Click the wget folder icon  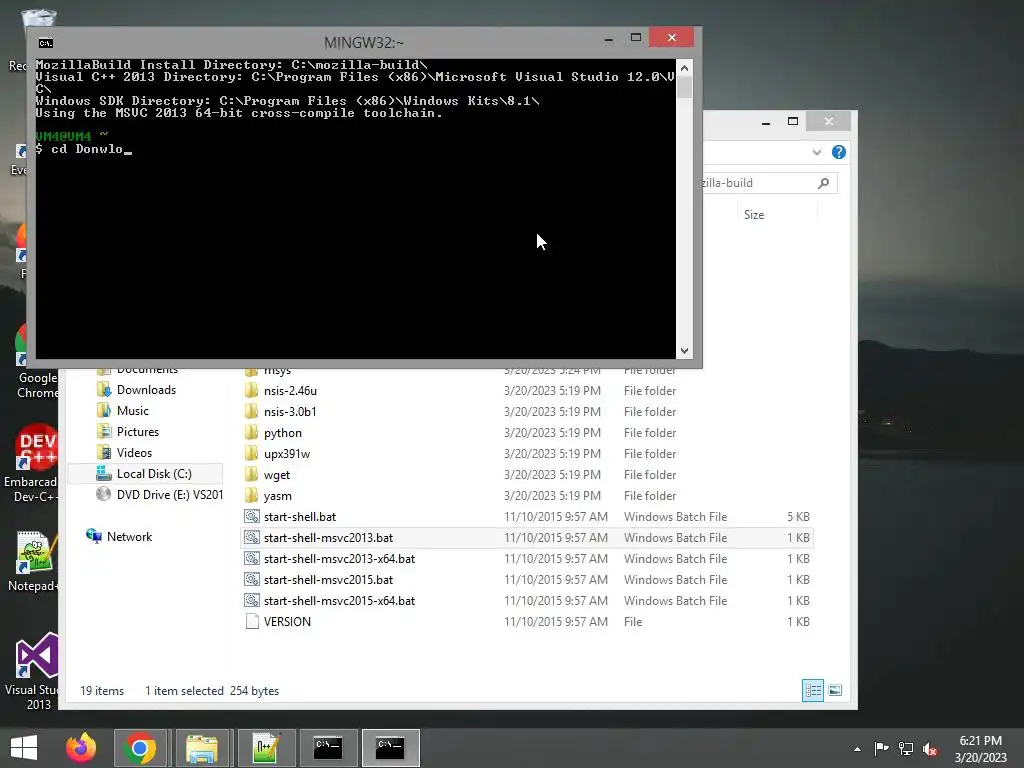[x=251, y=474]
